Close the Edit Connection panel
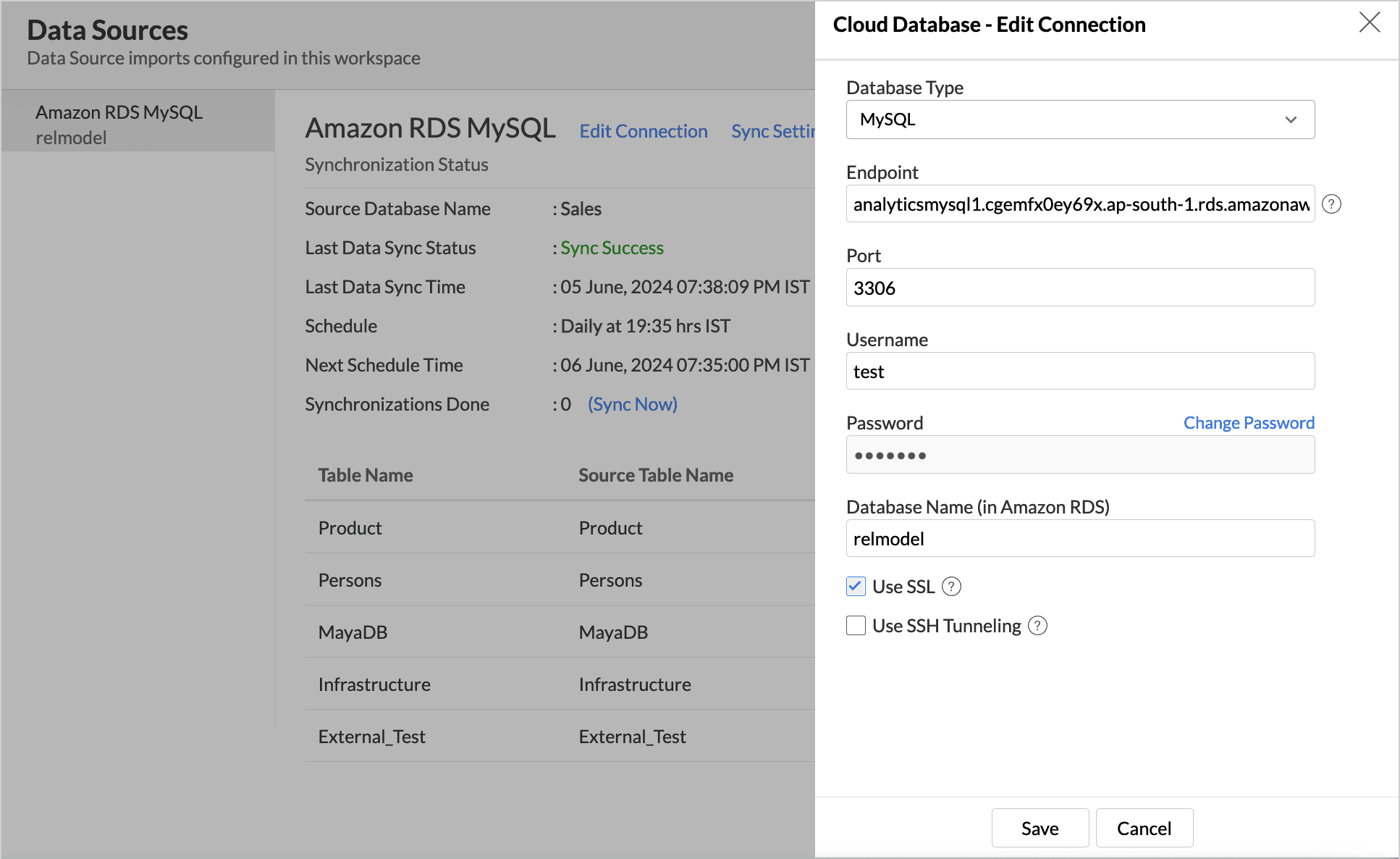1400x859 pixels. 1369,22
